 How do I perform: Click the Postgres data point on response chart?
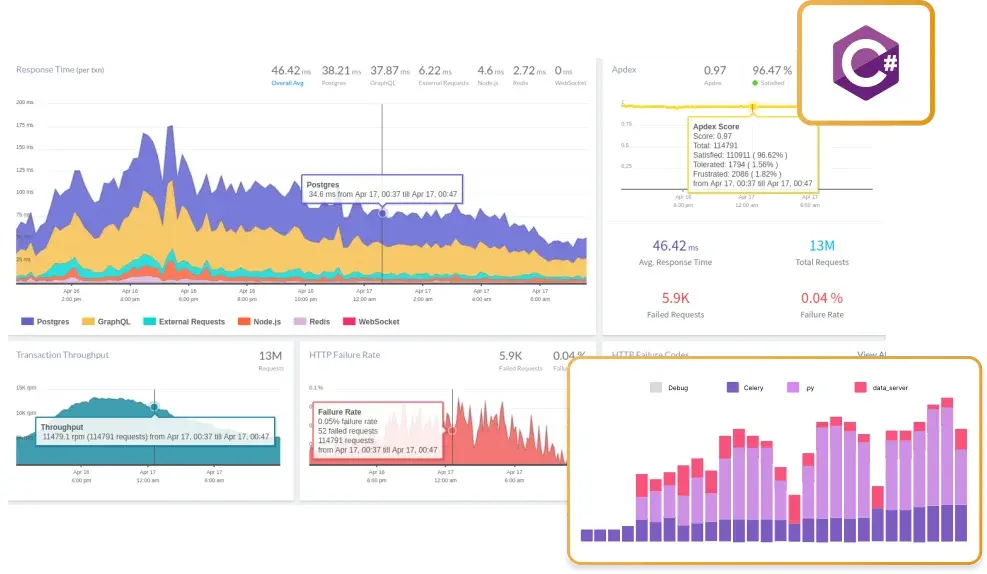coord(382,213)
